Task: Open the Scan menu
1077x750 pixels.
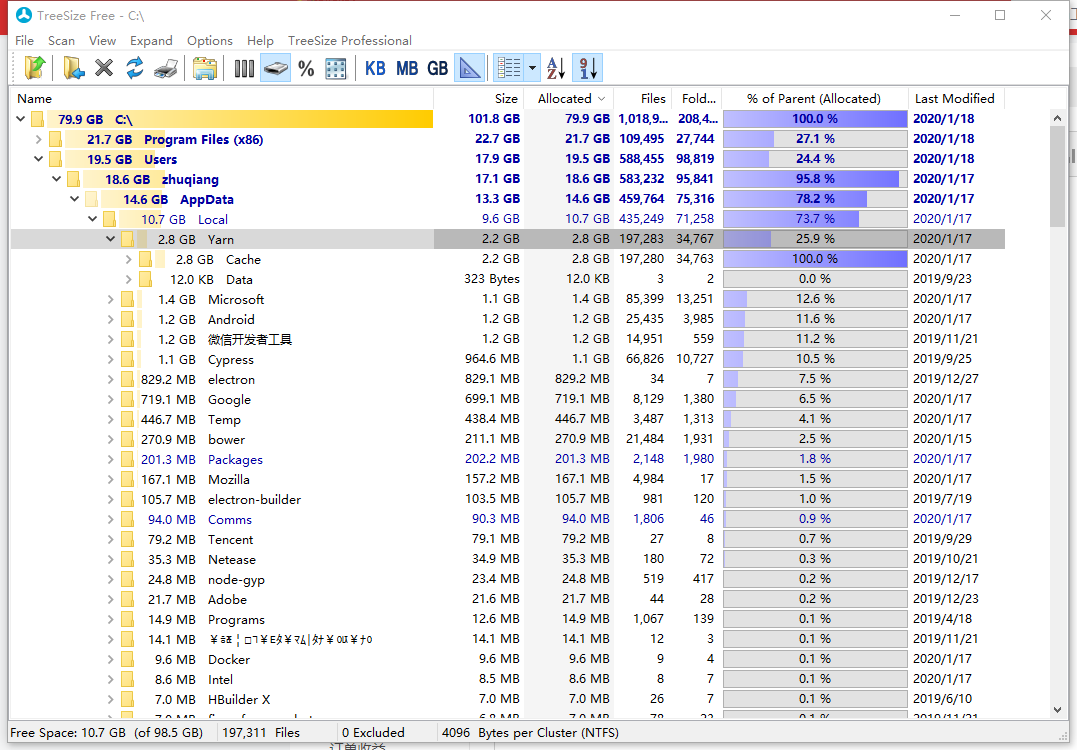Action: point(61,41)
